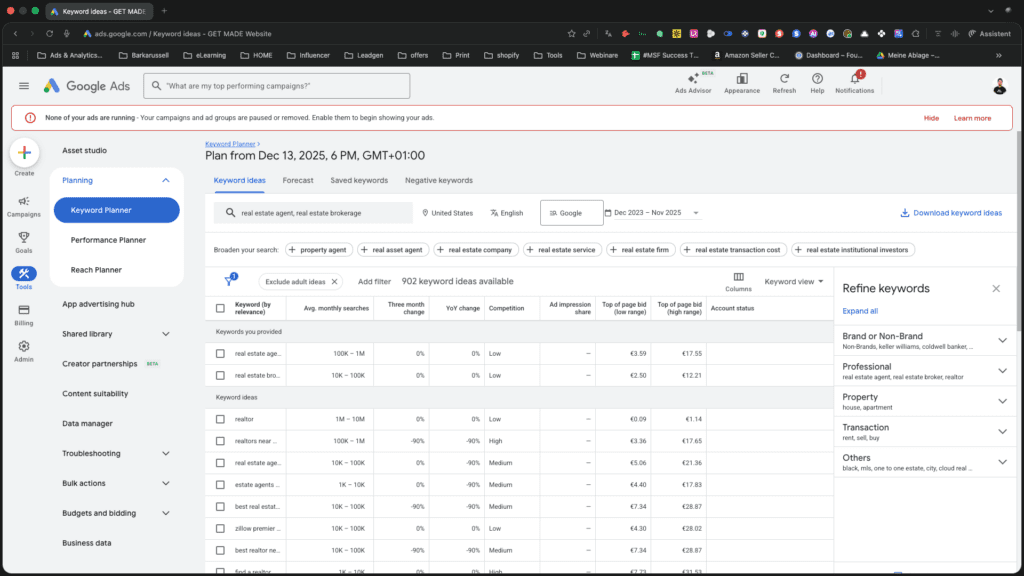
Task: Check the zillow premier keyword row
Action: click(x=220, y=528)
